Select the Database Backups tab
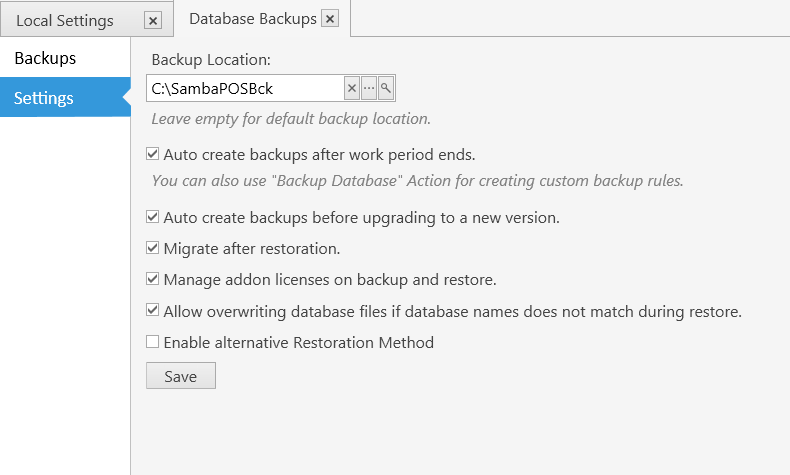The height and width of the screenshot is (475, 790). point(253,19)
